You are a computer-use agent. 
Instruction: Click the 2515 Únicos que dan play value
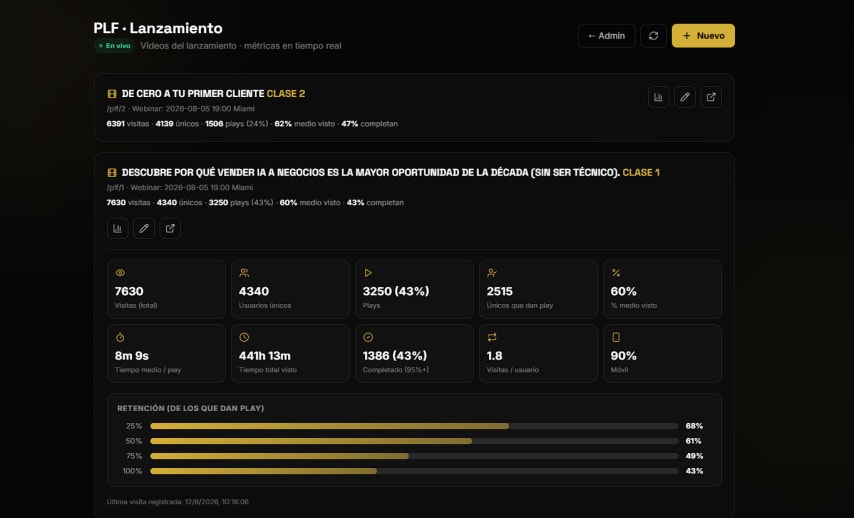499,291
